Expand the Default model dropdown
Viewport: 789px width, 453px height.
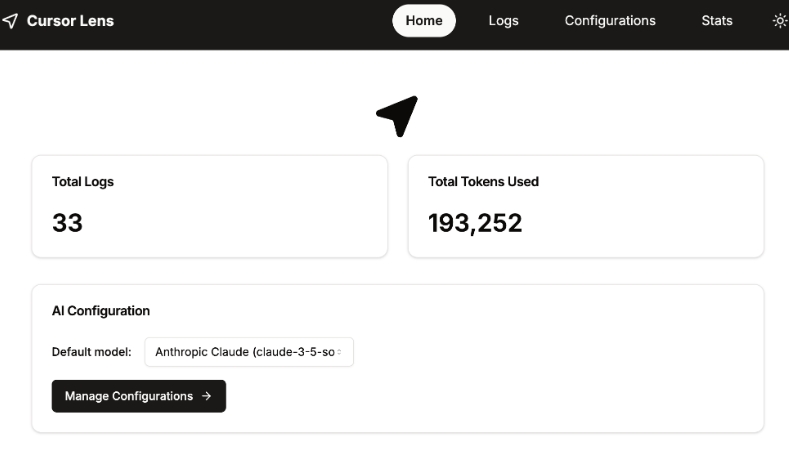point(249,352)
